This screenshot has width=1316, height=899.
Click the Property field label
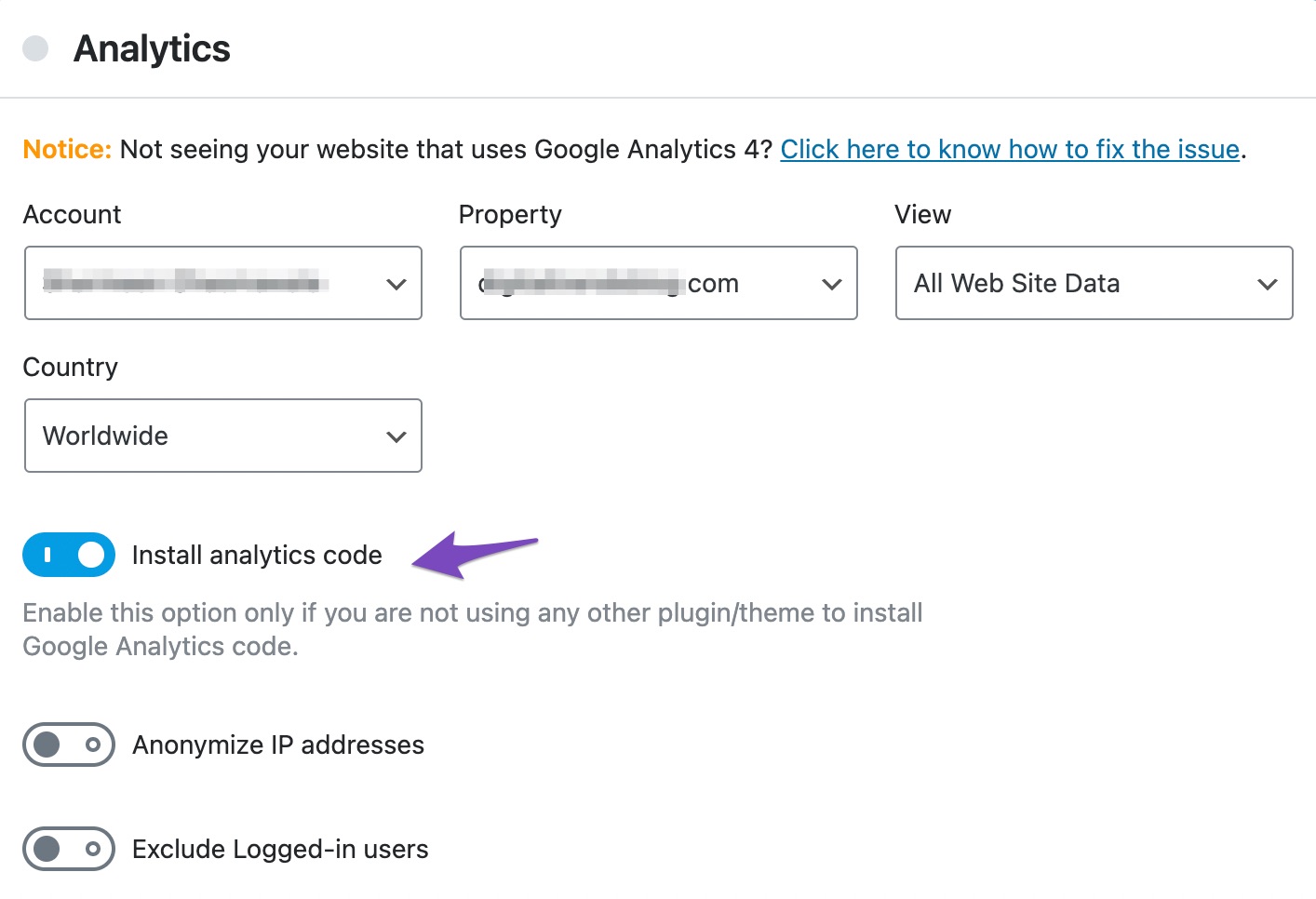510,214
